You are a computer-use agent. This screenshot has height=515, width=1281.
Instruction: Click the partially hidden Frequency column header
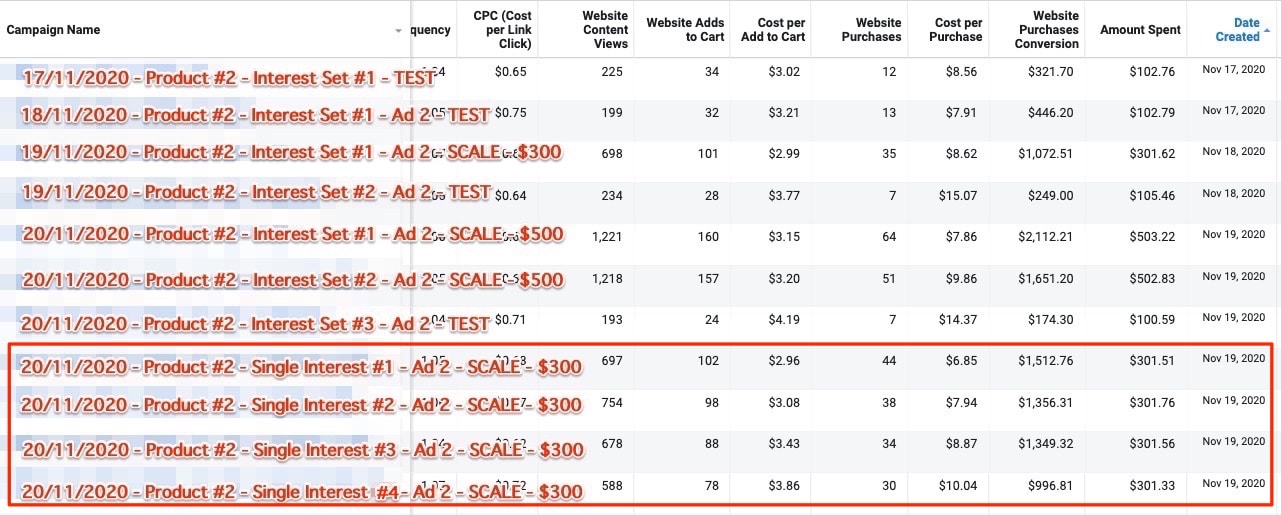click(x=431, y=30)
